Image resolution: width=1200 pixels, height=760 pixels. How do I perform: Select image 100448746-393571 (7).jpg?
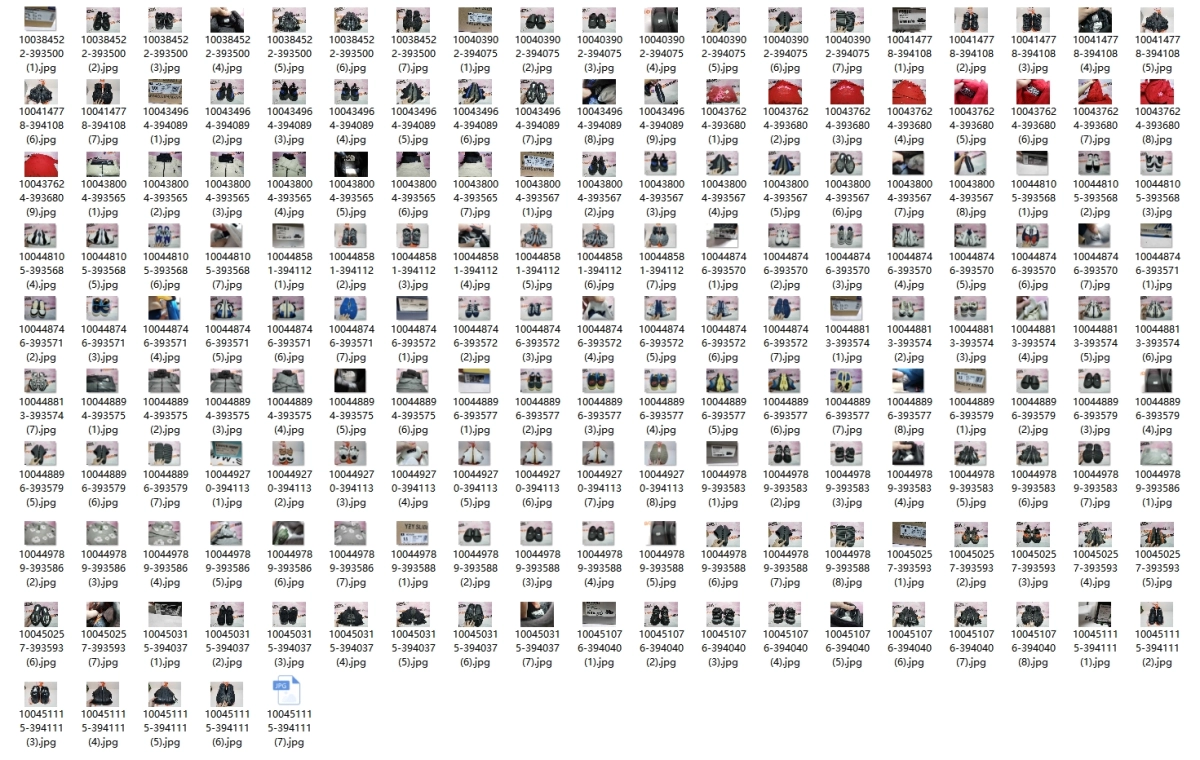(350, 308)
